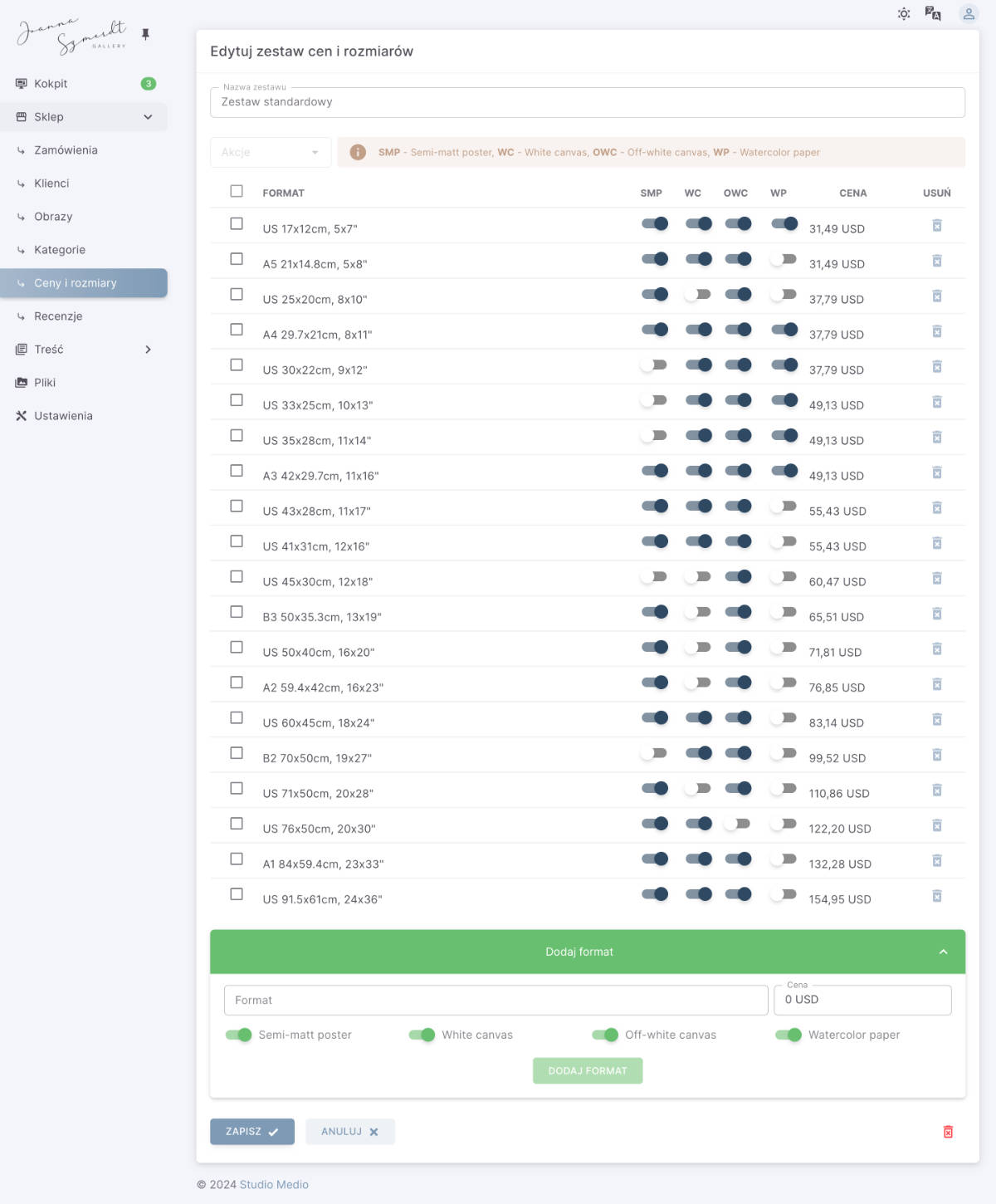Open Recenzje in the sidebar
The width and height of the screenshot is (996, 1204).
click(x=83, y=316)
